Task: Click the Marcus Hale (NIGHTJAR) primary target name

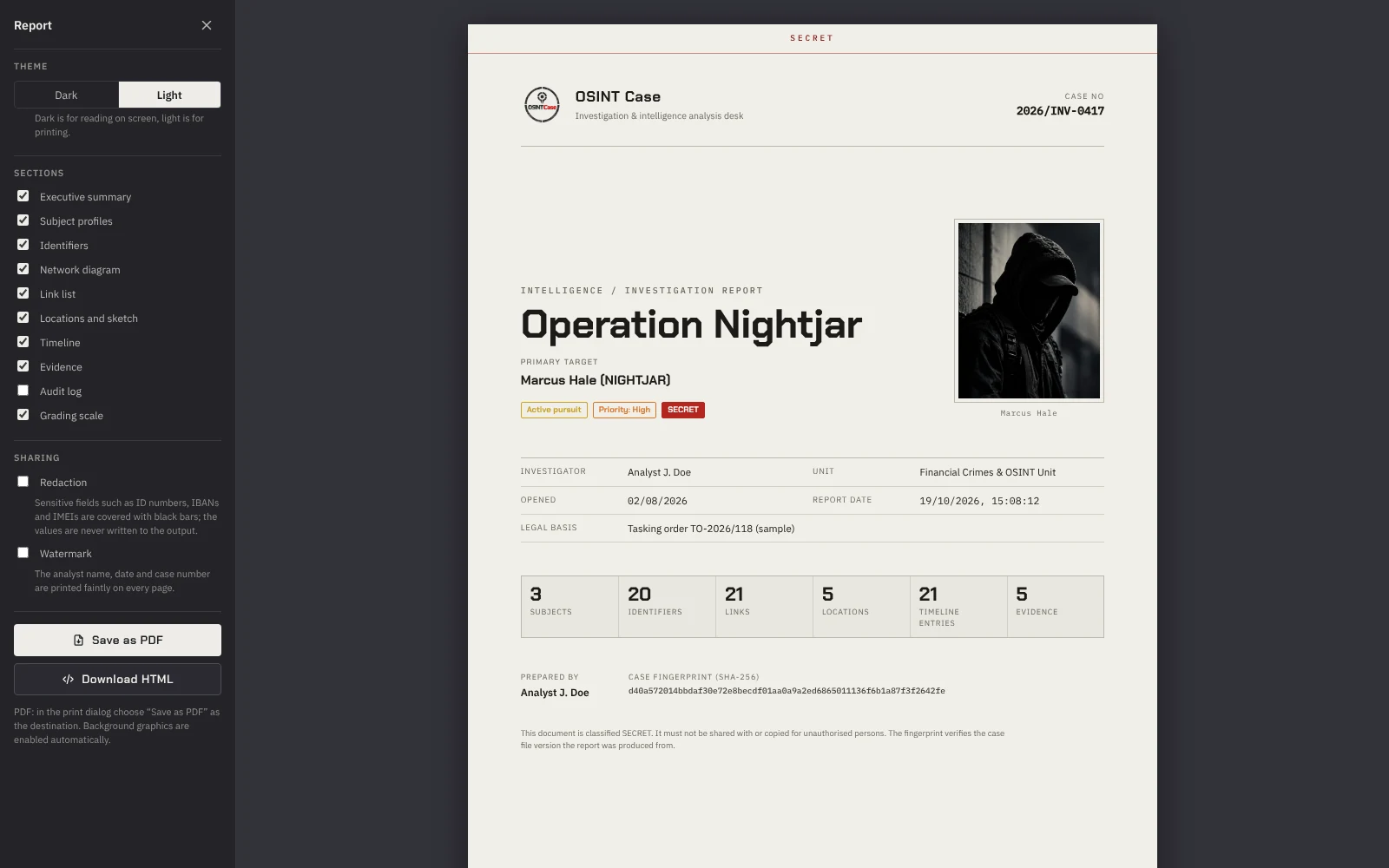Action: coord(596,380)
